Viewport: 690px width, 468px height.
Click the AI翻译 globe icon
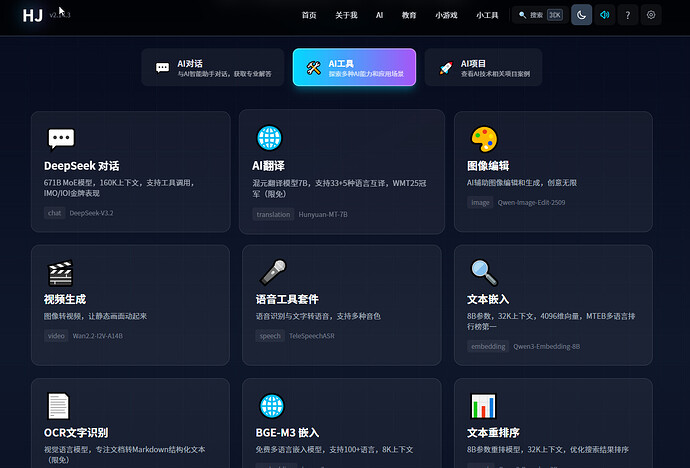tap(269, 137)
